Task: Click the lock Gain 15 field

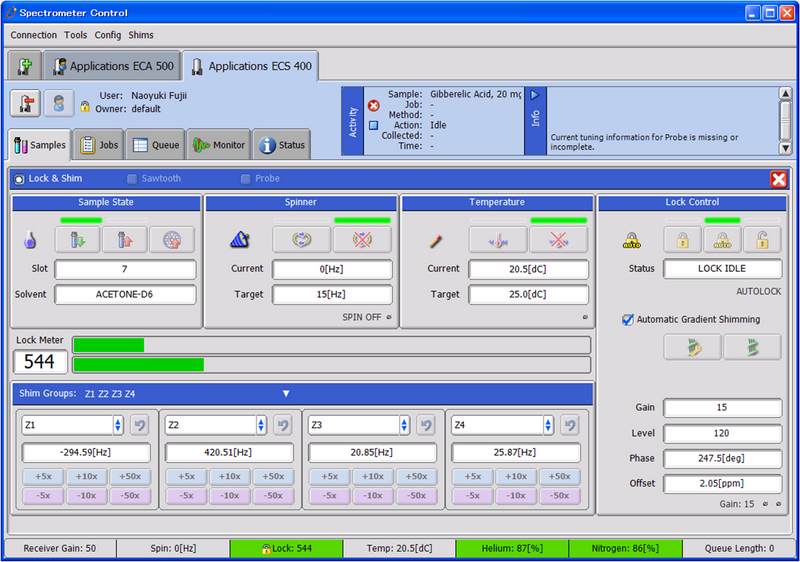Action: coord(722,407)
